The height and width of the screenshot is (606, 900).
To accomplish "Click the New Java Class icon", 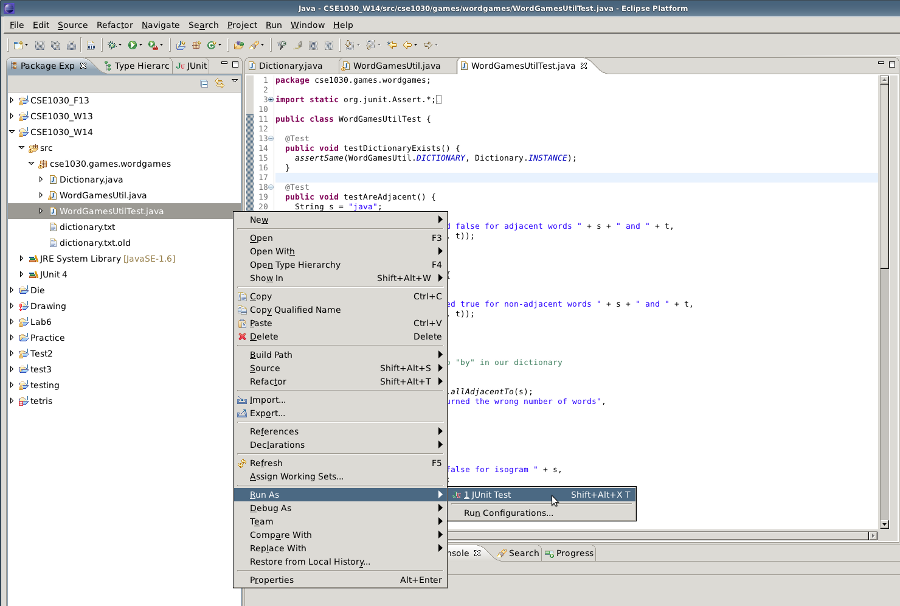I will tap(212, 45).
